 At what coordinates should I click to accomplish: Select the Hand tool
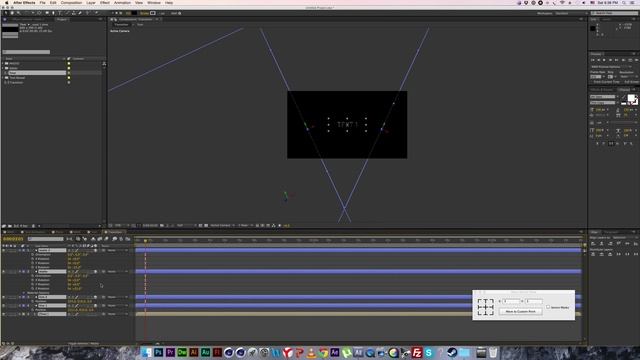click(x=12, y=13)
